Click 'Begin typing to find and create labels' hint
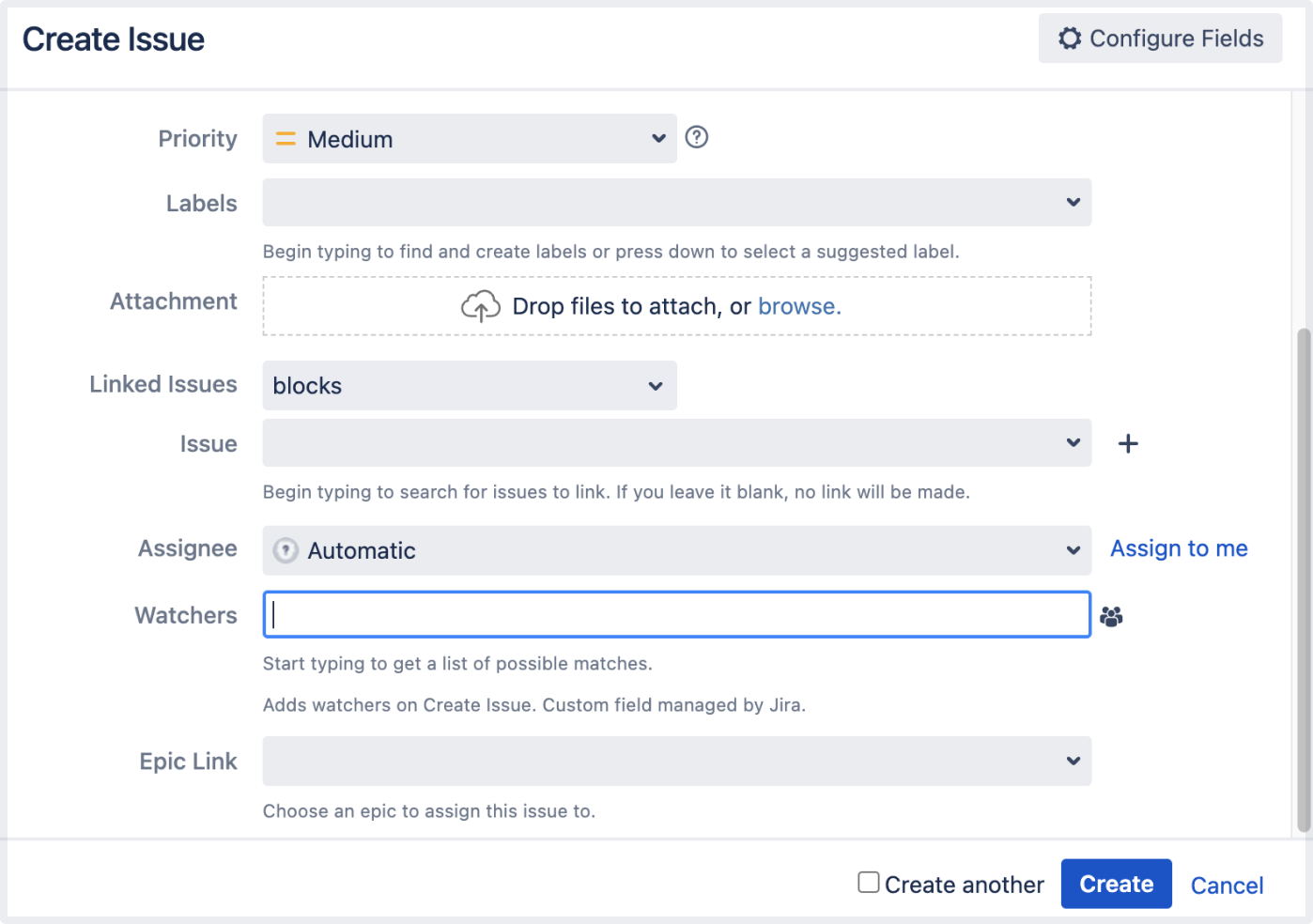The width and height of the screenshot is (1313, 924). (611, 252)
